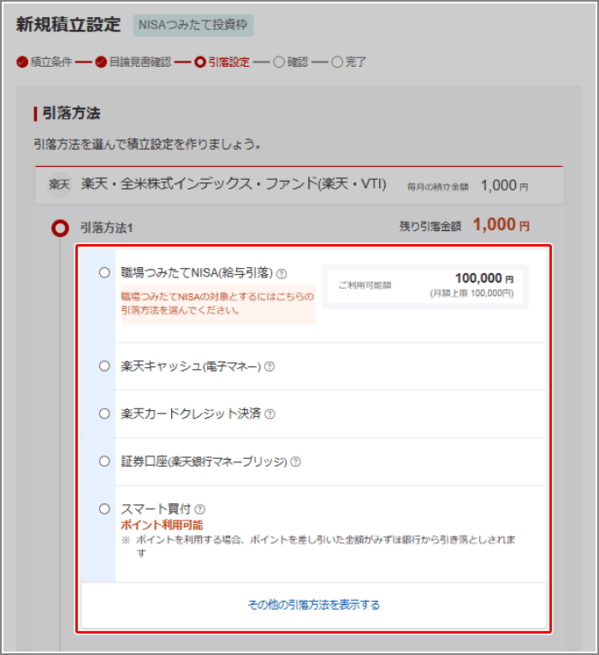The height and width of the screenshot is (655, 599).
Task: Select 楽天キャッシュ(電子マネー) radio button
Action: coord(104,366)
